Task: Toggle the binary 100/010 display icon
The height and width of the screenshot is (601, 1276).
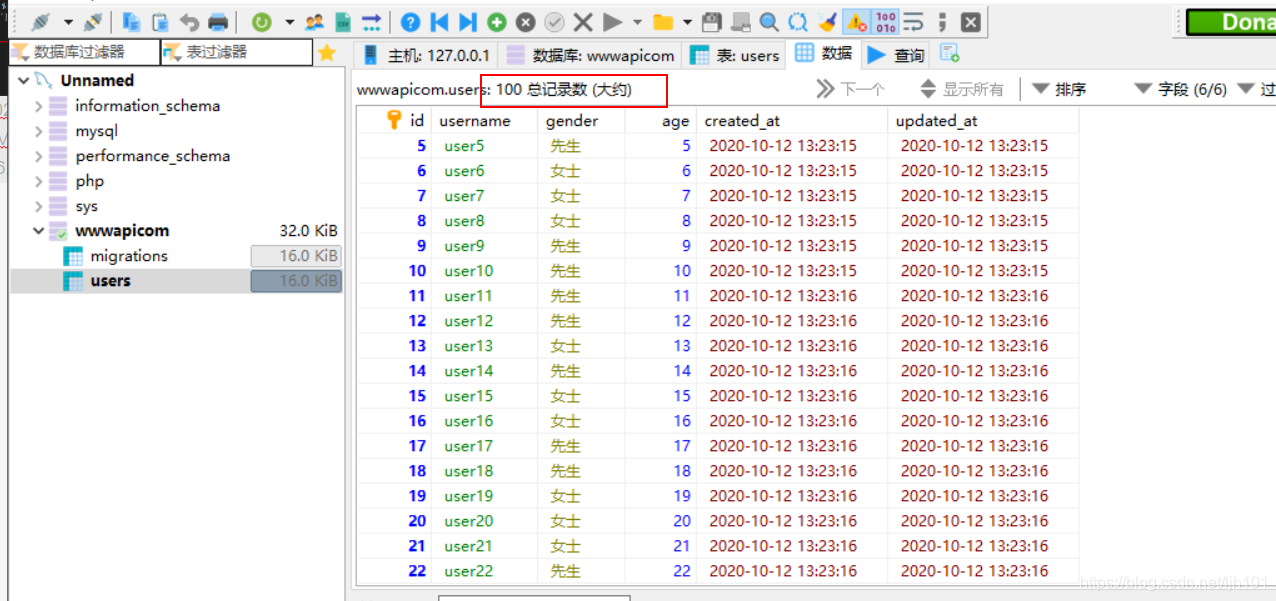Action: (885, 21)
